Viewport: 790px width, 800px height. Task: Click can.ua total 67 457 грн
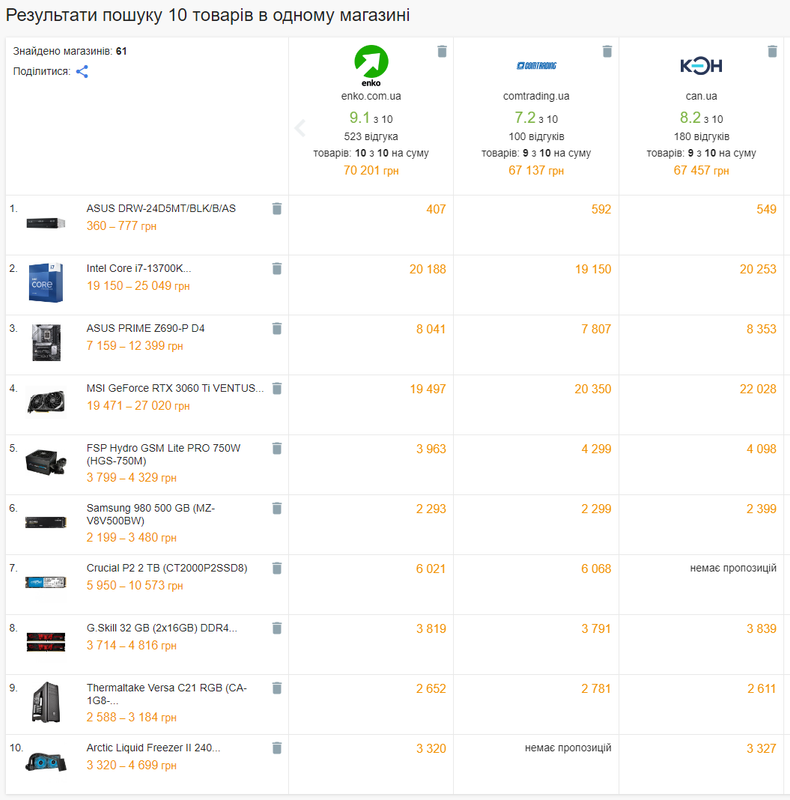701,170
